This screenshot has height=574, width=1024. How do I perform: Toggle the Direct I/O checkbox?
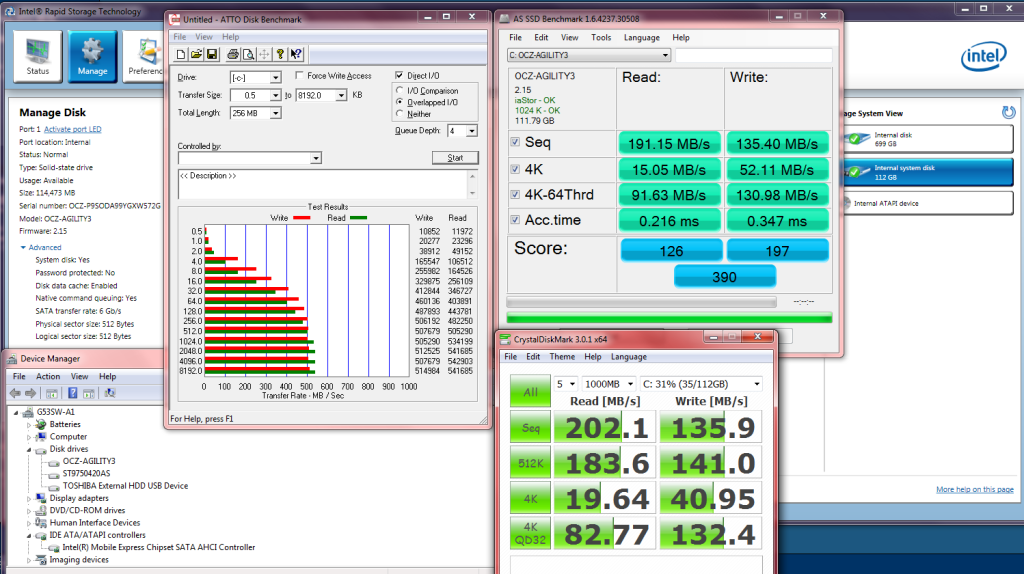click(x=399, y=76)
